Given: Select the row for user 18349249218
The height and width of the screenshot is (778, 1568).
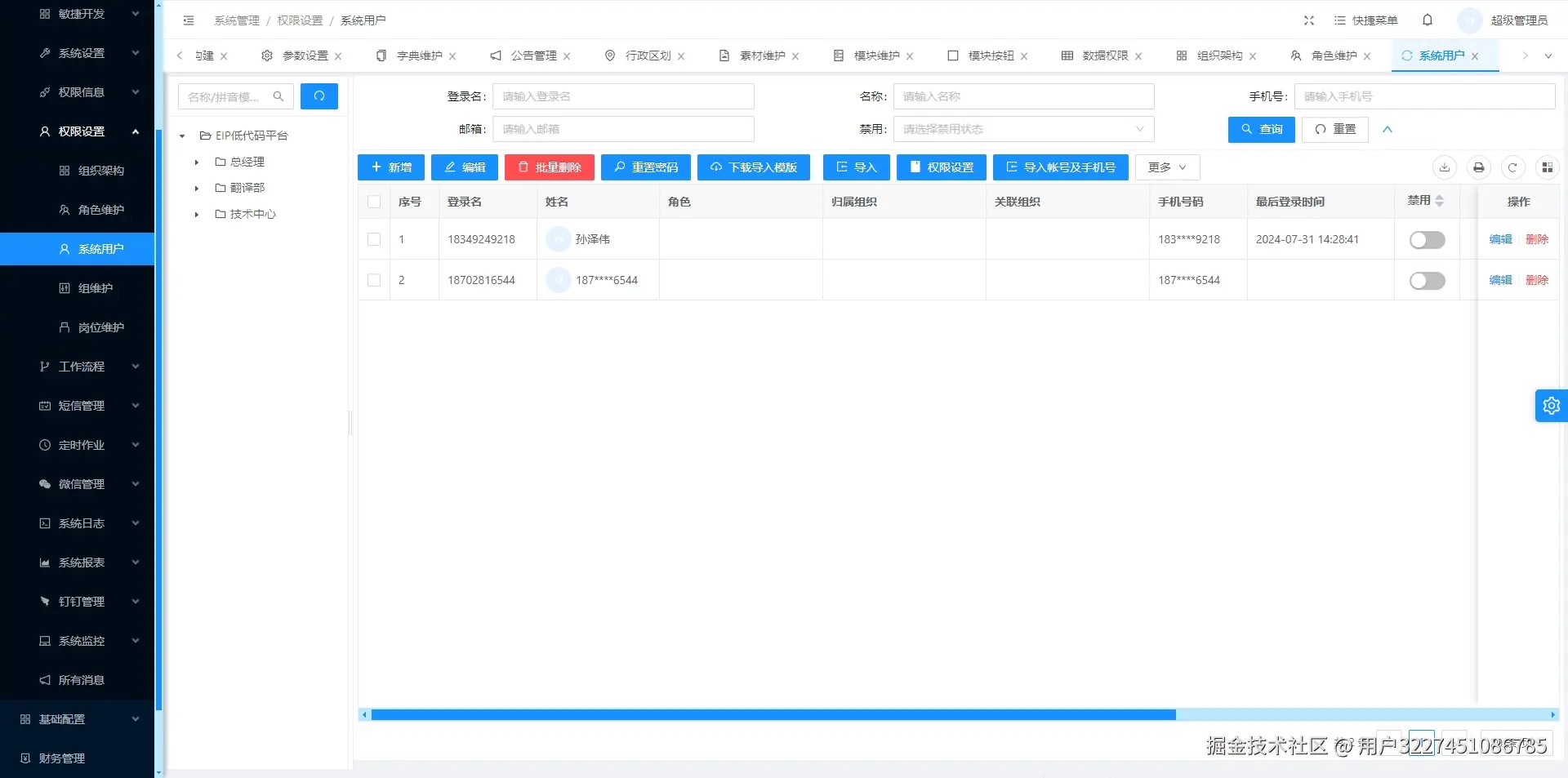Looking at the screenshot, I should pyautogui.click(x=374, y=239).
